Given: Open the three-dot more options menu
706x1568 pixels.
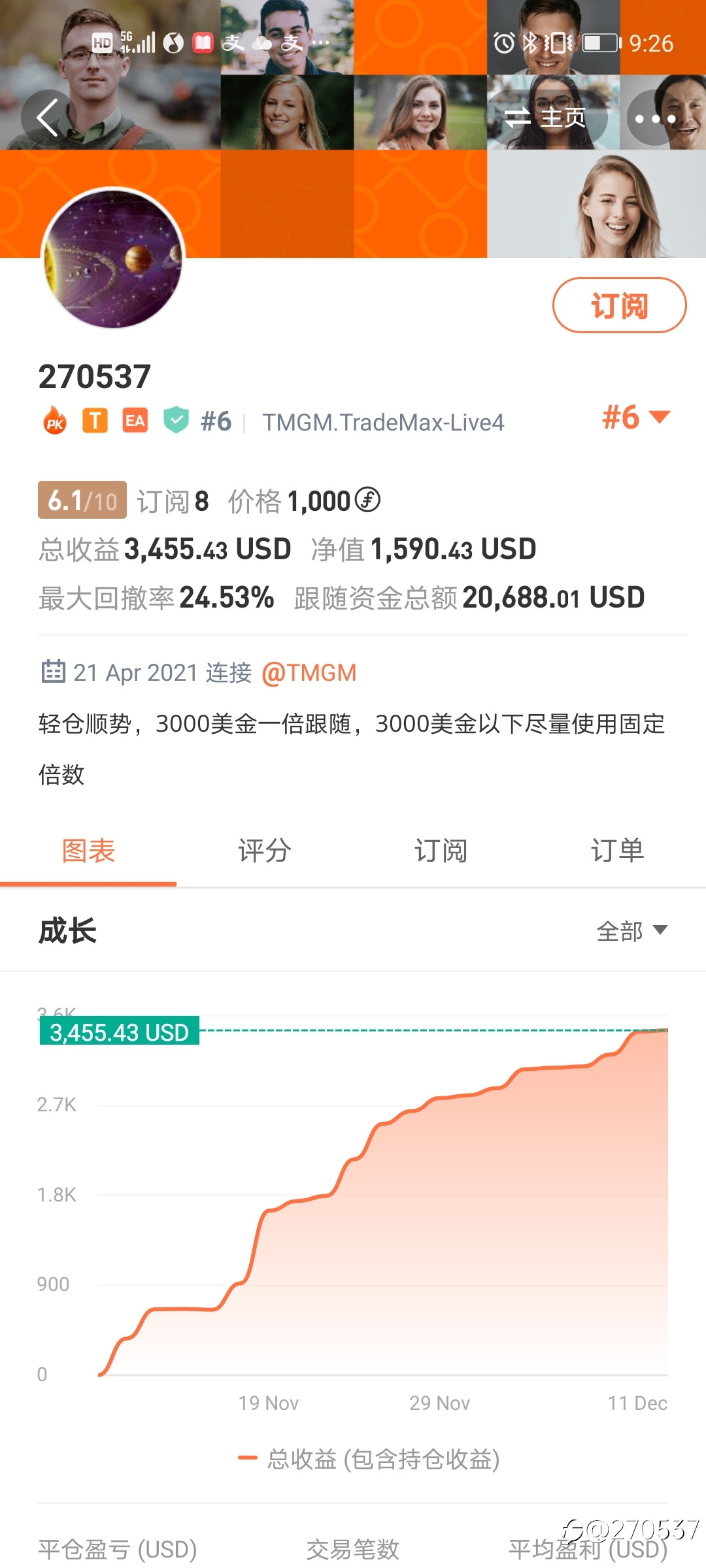Looking at the screenshot, I should [655, 118].
